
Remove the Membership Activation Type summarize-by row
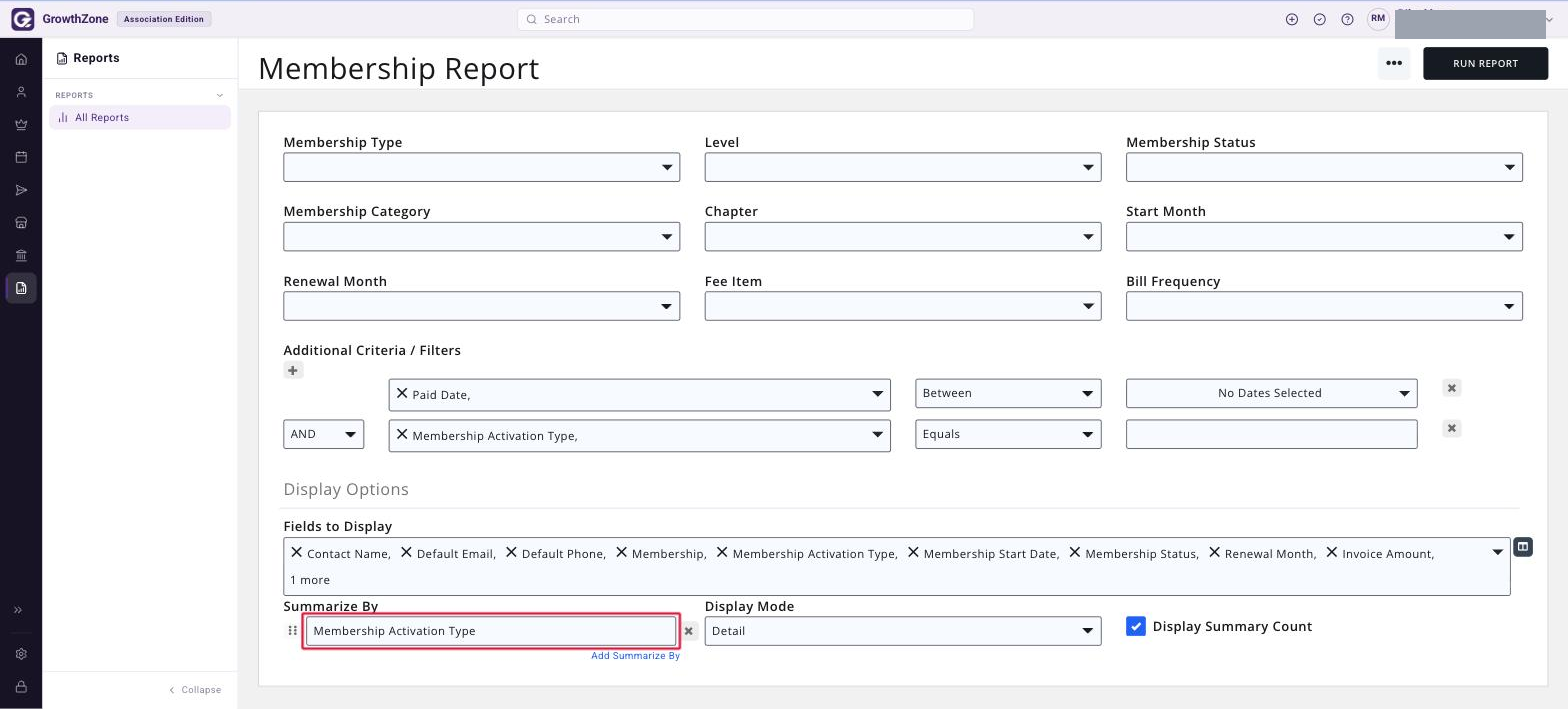coord(689,631)
